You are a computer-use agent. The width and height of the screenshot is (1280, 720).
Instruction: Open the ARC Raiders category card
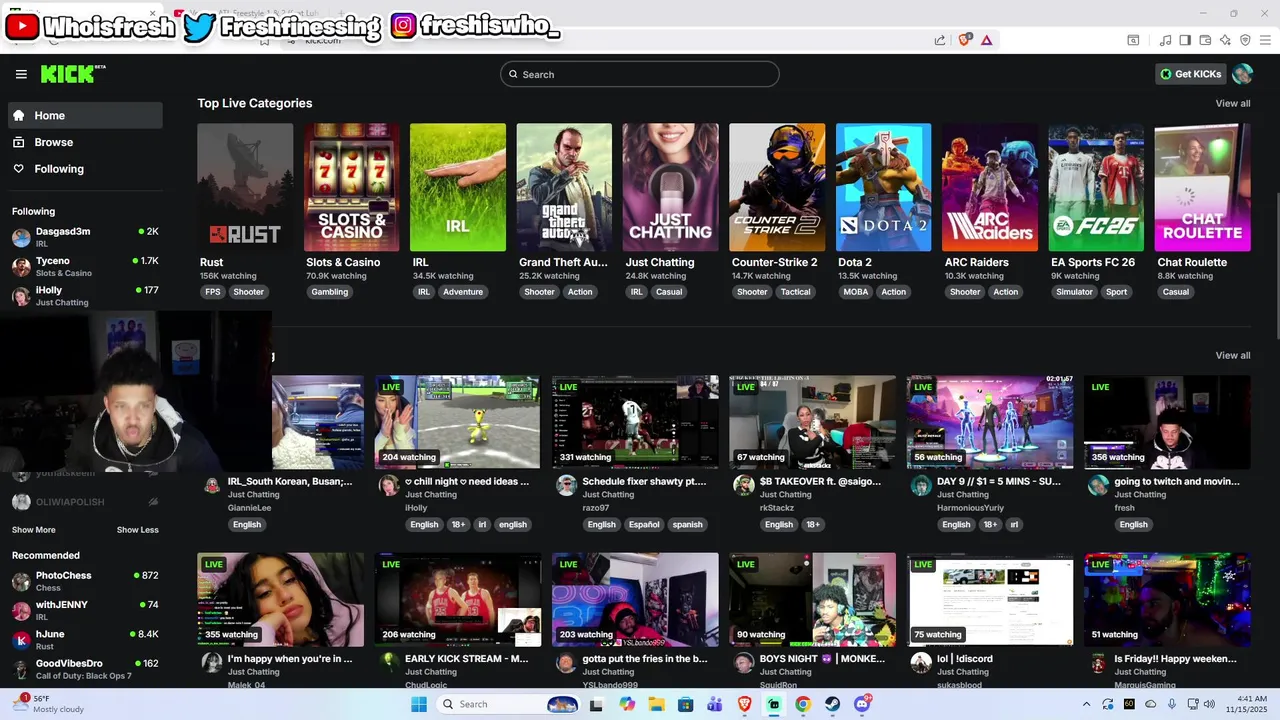(x=990, y=187)
